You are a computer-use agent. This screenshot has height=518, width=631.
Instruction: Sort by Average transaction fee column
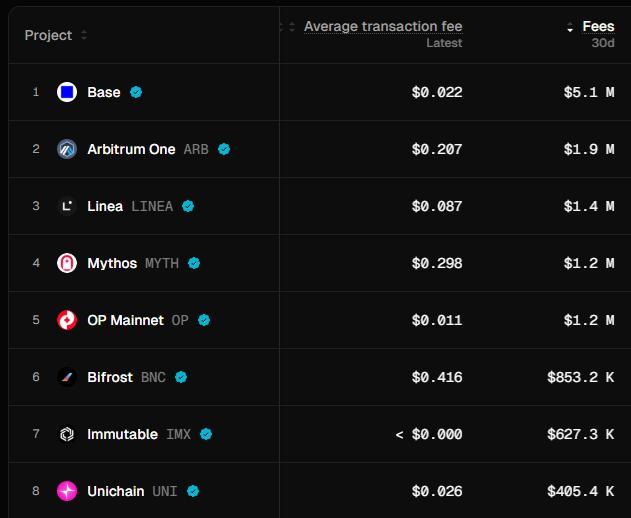(382, 26)
